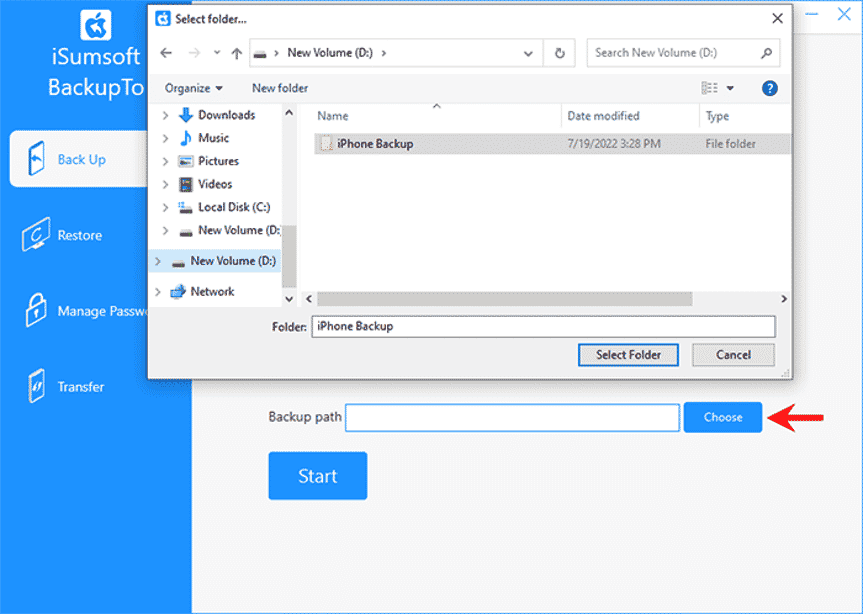The image size is (864, 614).
Task: Open the Transfer tab in iSumsoft
Action: pos(79,387)
